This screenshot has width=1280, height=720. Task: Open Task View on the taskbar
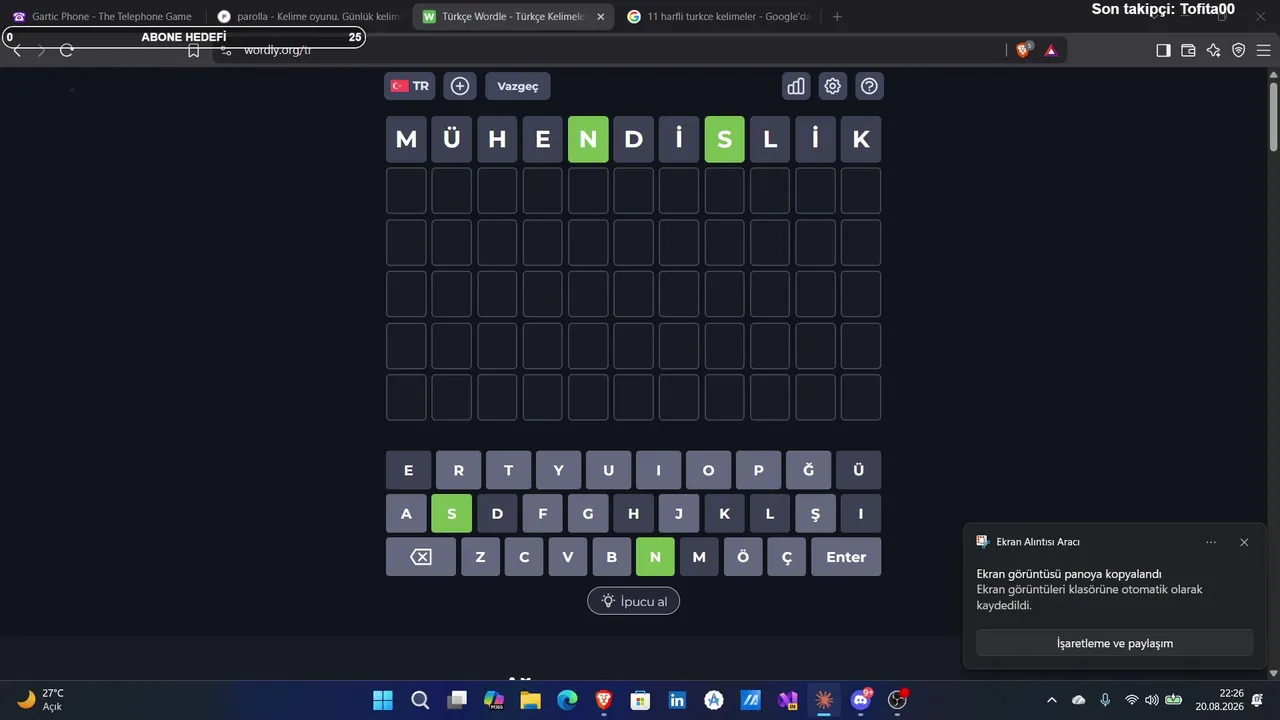(457, 700)
